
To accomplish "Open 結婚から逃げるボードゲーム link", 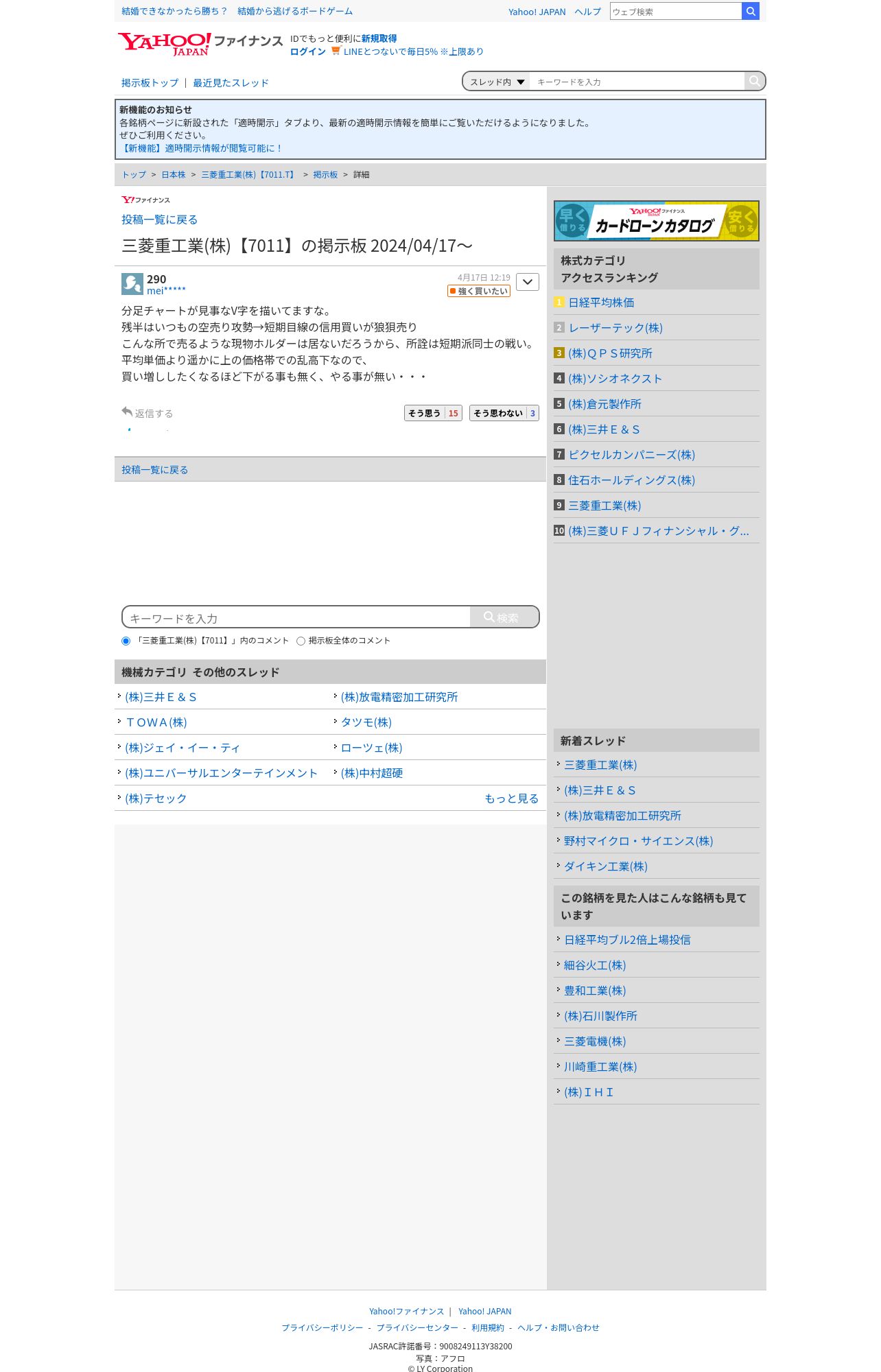I will [x=295, y=11].
